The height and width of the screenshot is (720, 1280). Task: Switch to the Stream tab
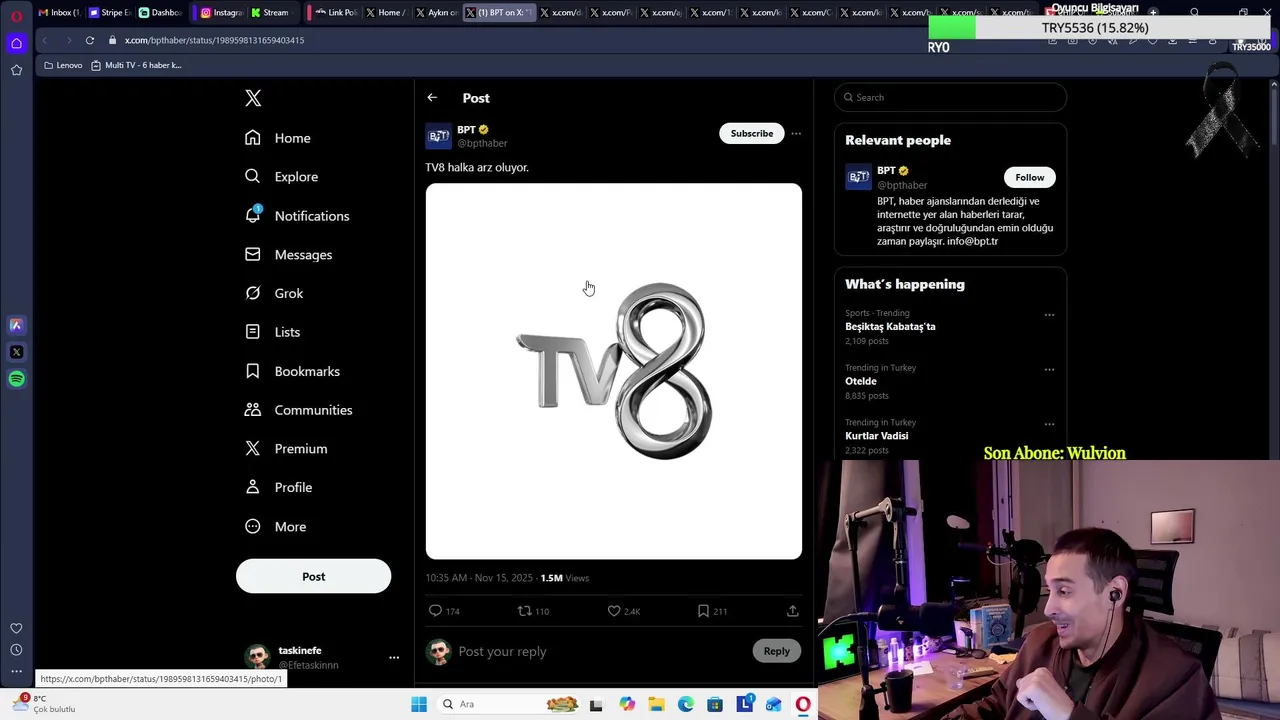(x=271, y=12)
